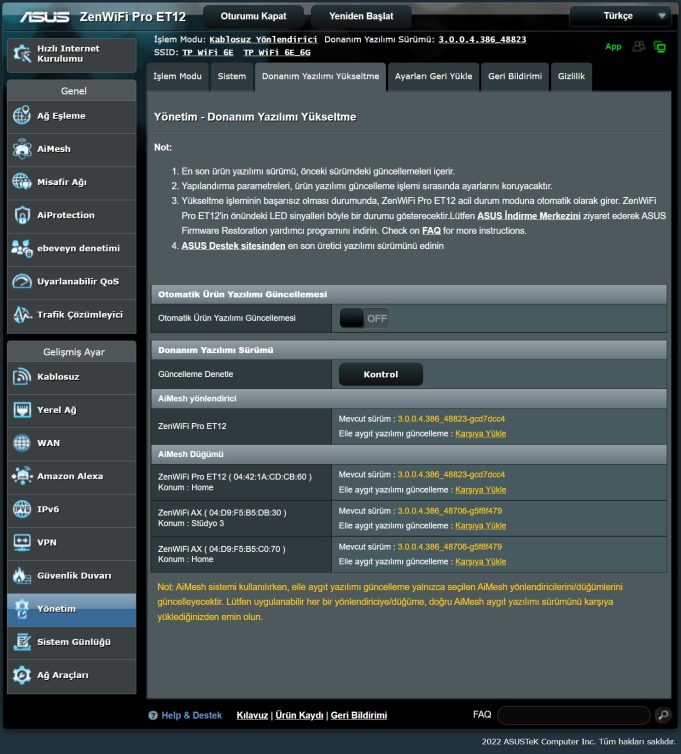Click Karşıya Yükle for ET12 node 04:42:1A:CD:CB:60
This screenshot has width=681, height=754.
click(x=480, y=490)
